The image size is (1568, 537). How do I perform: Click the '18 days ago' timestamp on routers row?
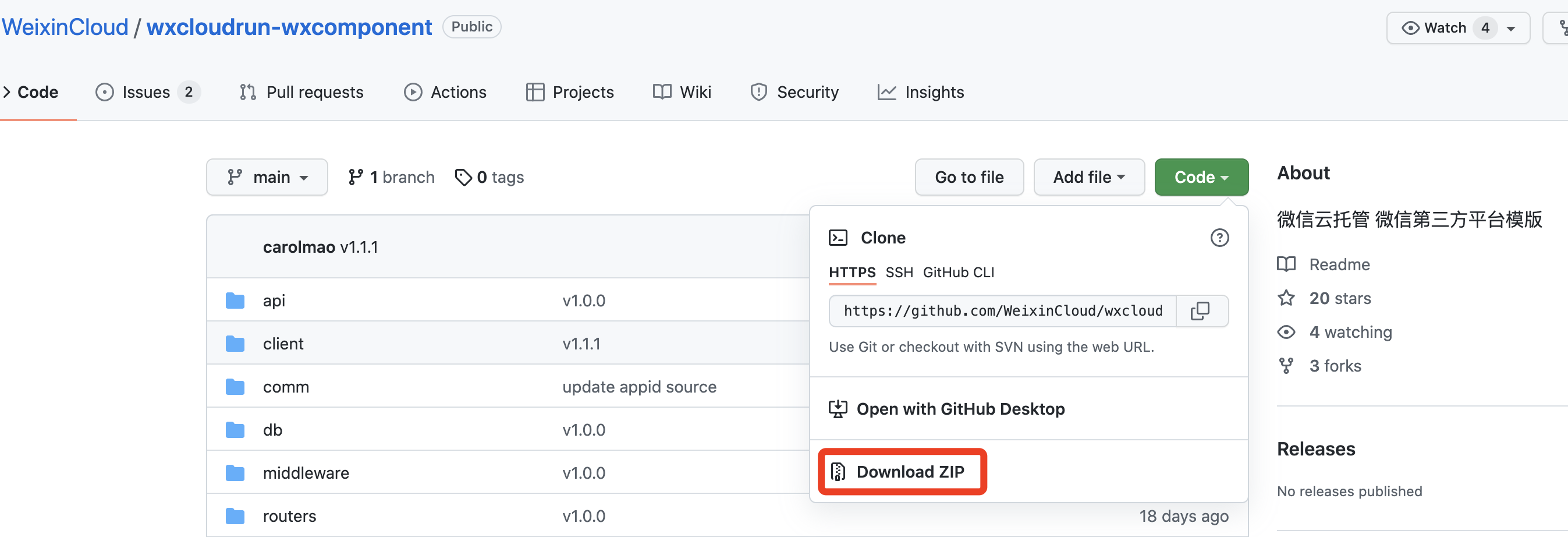tap(1184, 516)
